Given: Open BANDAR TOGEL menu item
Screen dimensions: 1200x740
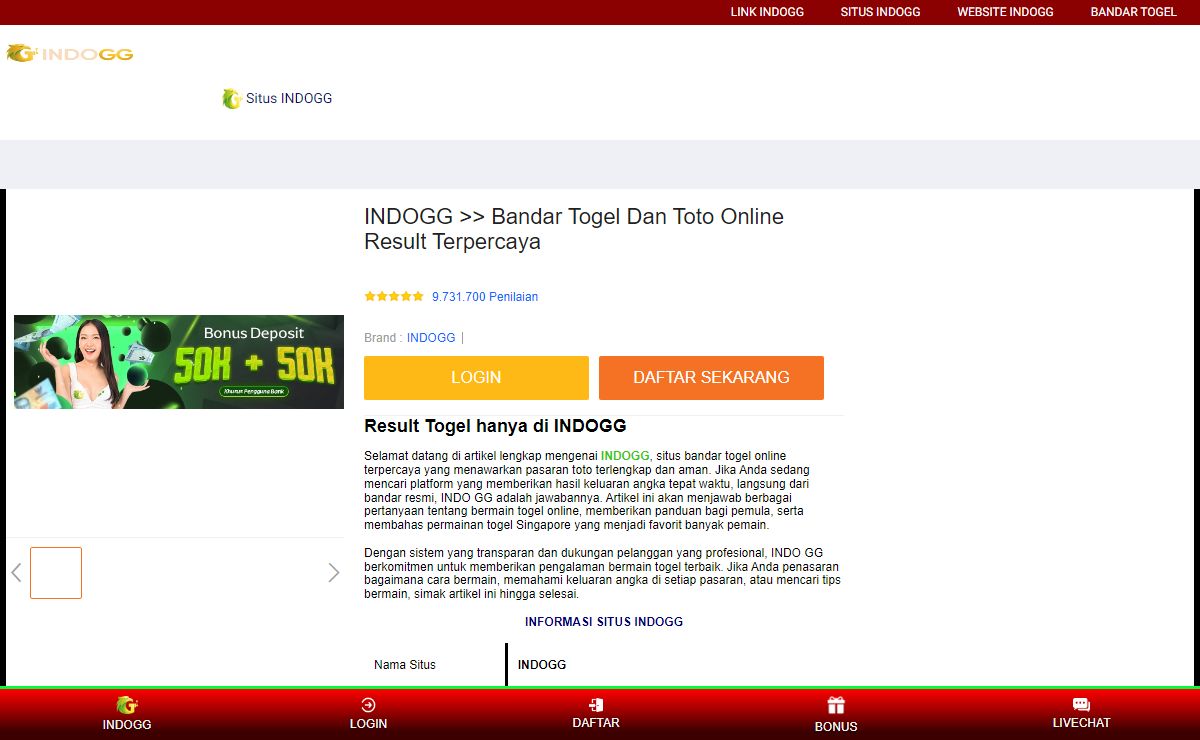Looking at the screenshot, I should [1133, 12].
